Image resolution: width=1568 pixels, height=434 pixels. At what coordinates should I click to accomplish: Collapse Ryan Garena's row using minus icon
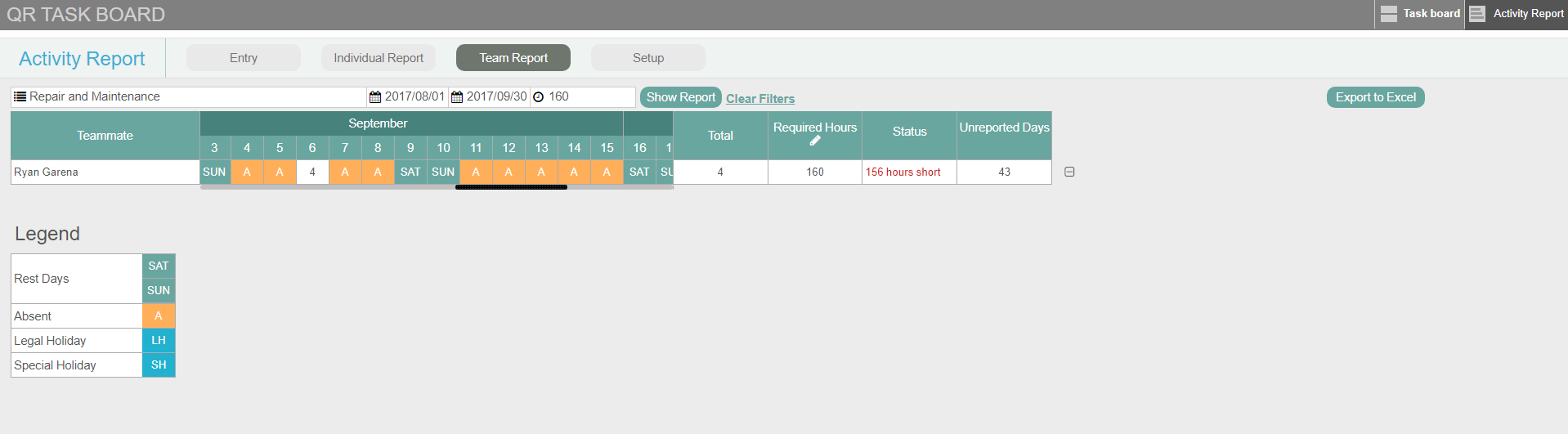[1069, 172]
